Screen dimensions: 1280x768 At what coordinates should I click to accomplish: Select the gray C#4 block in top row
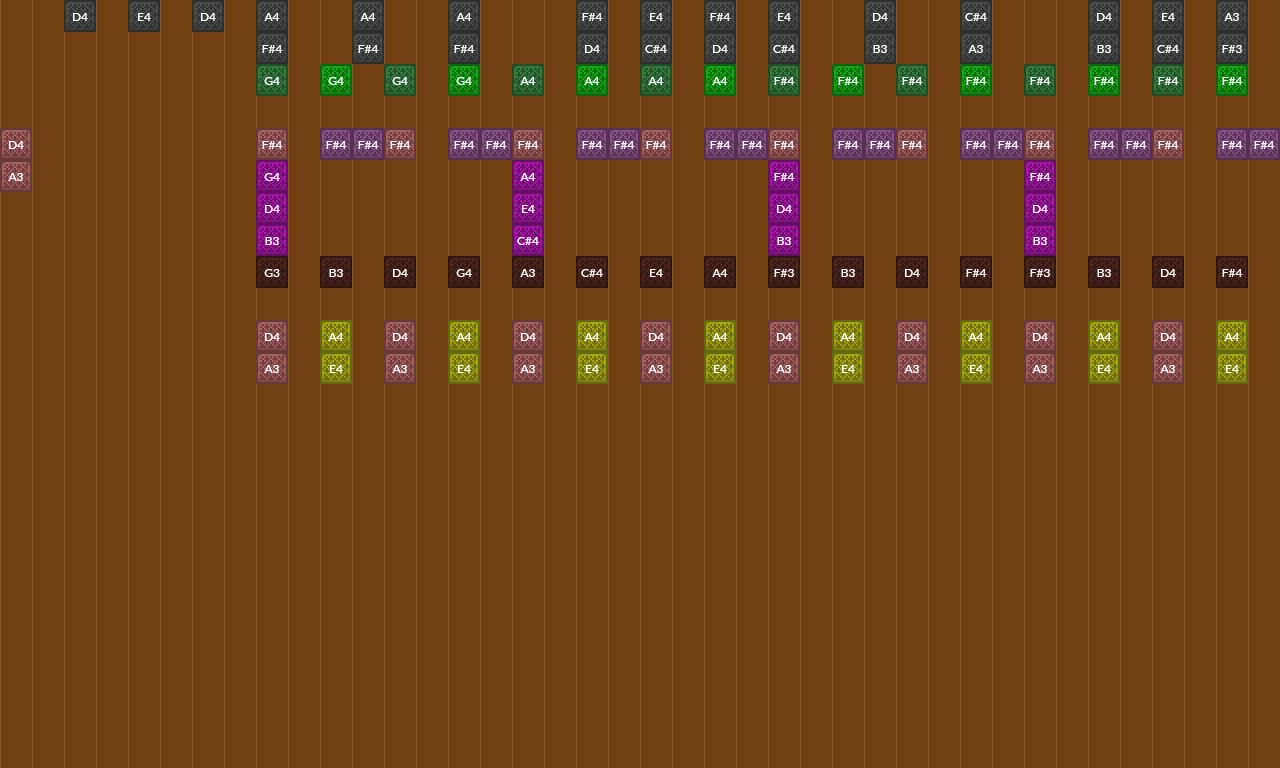[x=976, y=17]
